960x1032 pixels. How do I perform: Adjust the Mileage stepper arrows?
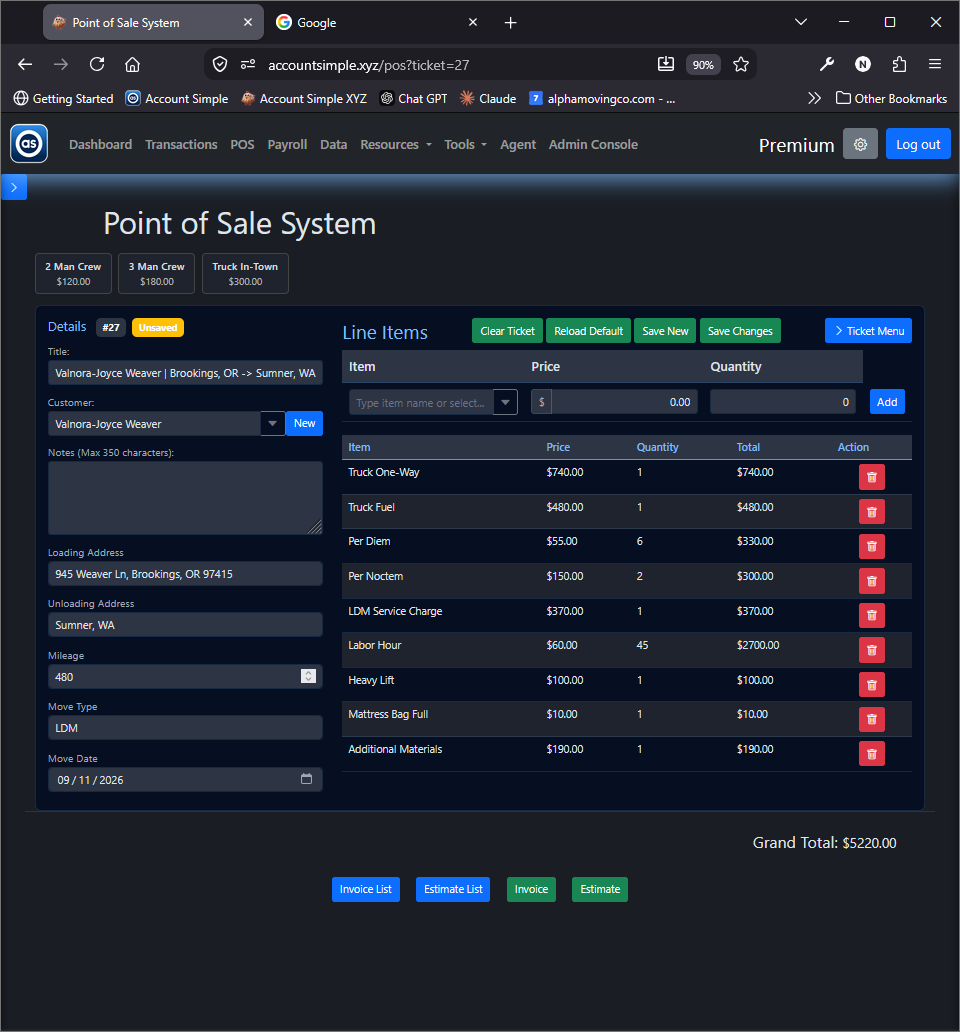(x=309, y=676)
